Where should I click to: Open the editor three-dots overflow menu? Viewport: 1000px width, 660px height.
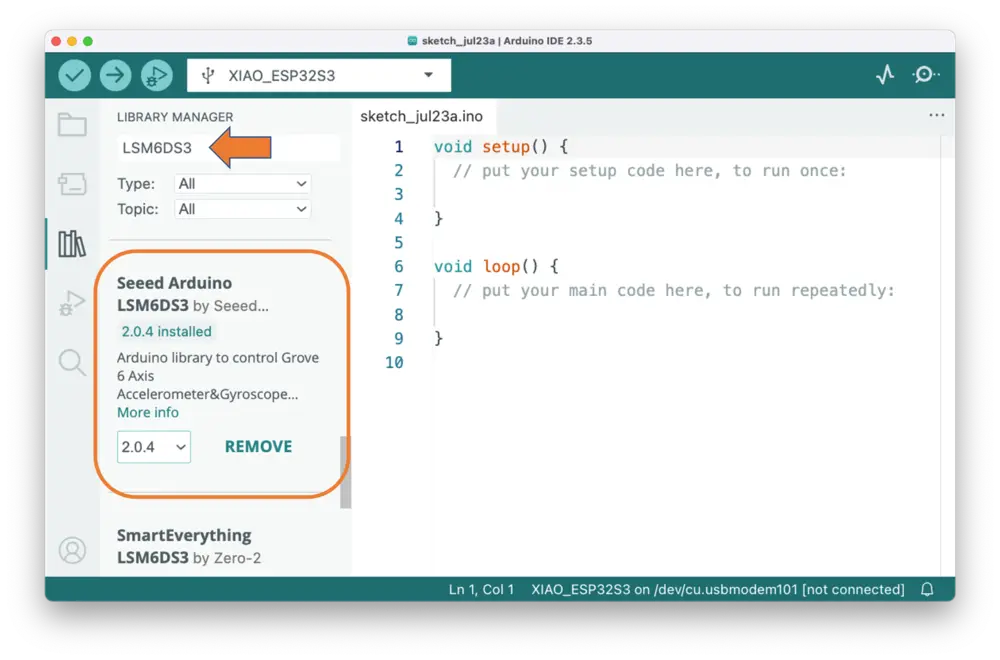(936, 116)
